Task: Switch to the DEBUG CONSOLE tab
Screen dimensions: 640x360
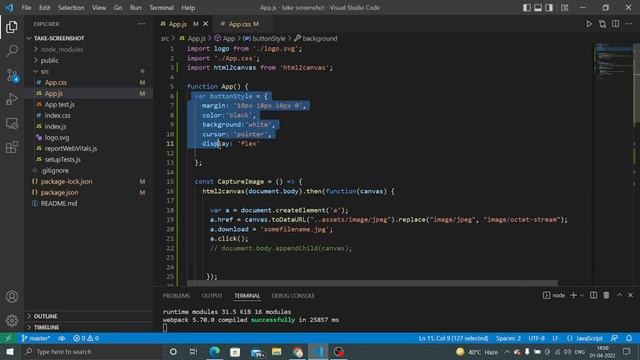Action: pyautogui.click(x=293, y=296)
